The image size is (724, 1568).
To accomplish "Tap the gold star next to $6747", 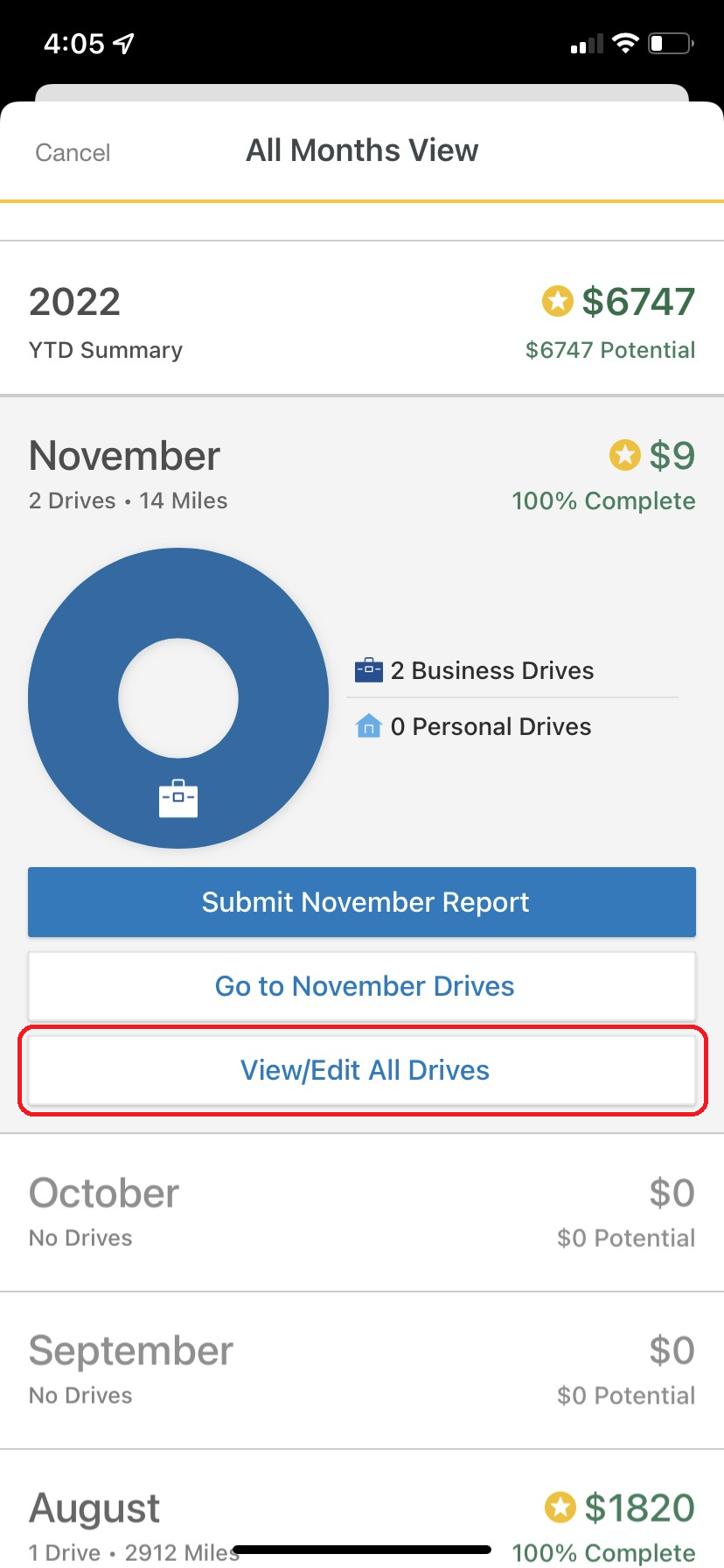I will (x=557, y=301).
